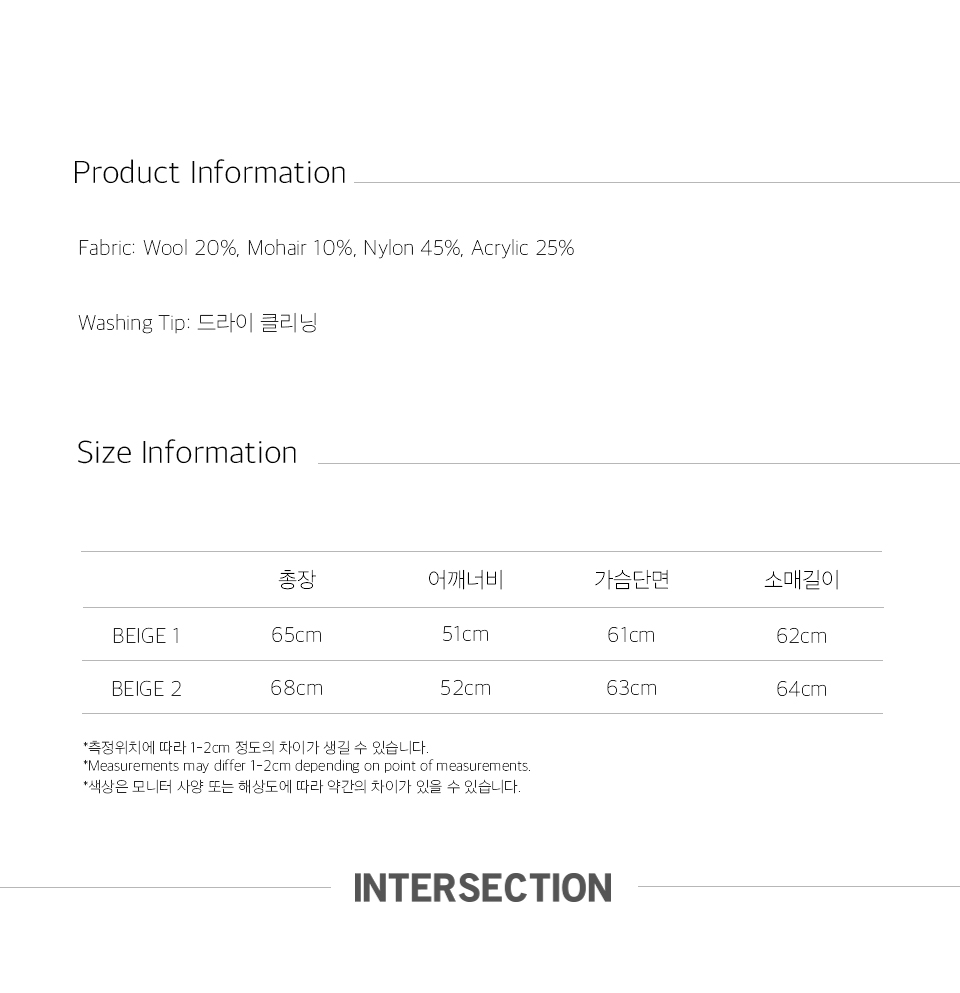
Task: Select the Fabric composition text line
Action: click(x=326, y=248)
